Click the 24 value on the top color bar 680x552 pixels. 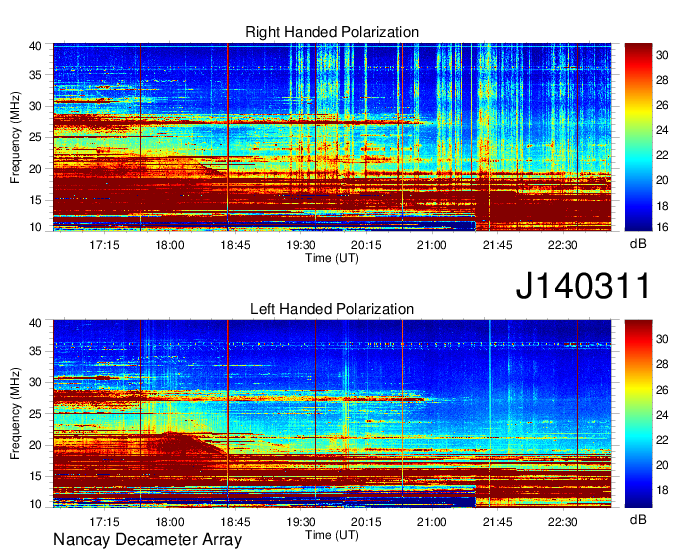coord(662,130)
